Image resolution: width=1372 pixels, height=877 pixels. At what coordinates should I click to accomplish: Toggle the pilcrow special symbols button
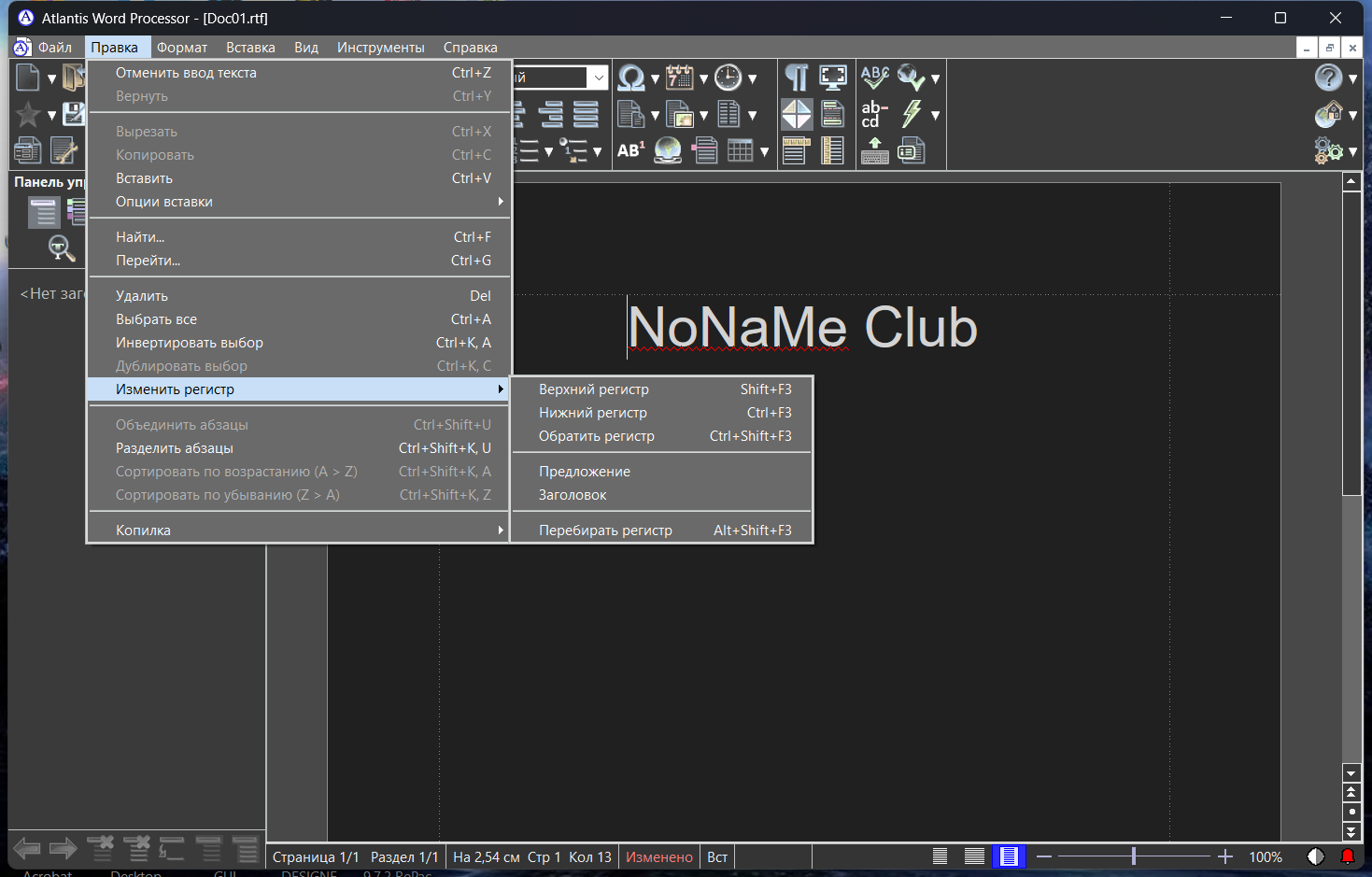[x=796, y=78]
